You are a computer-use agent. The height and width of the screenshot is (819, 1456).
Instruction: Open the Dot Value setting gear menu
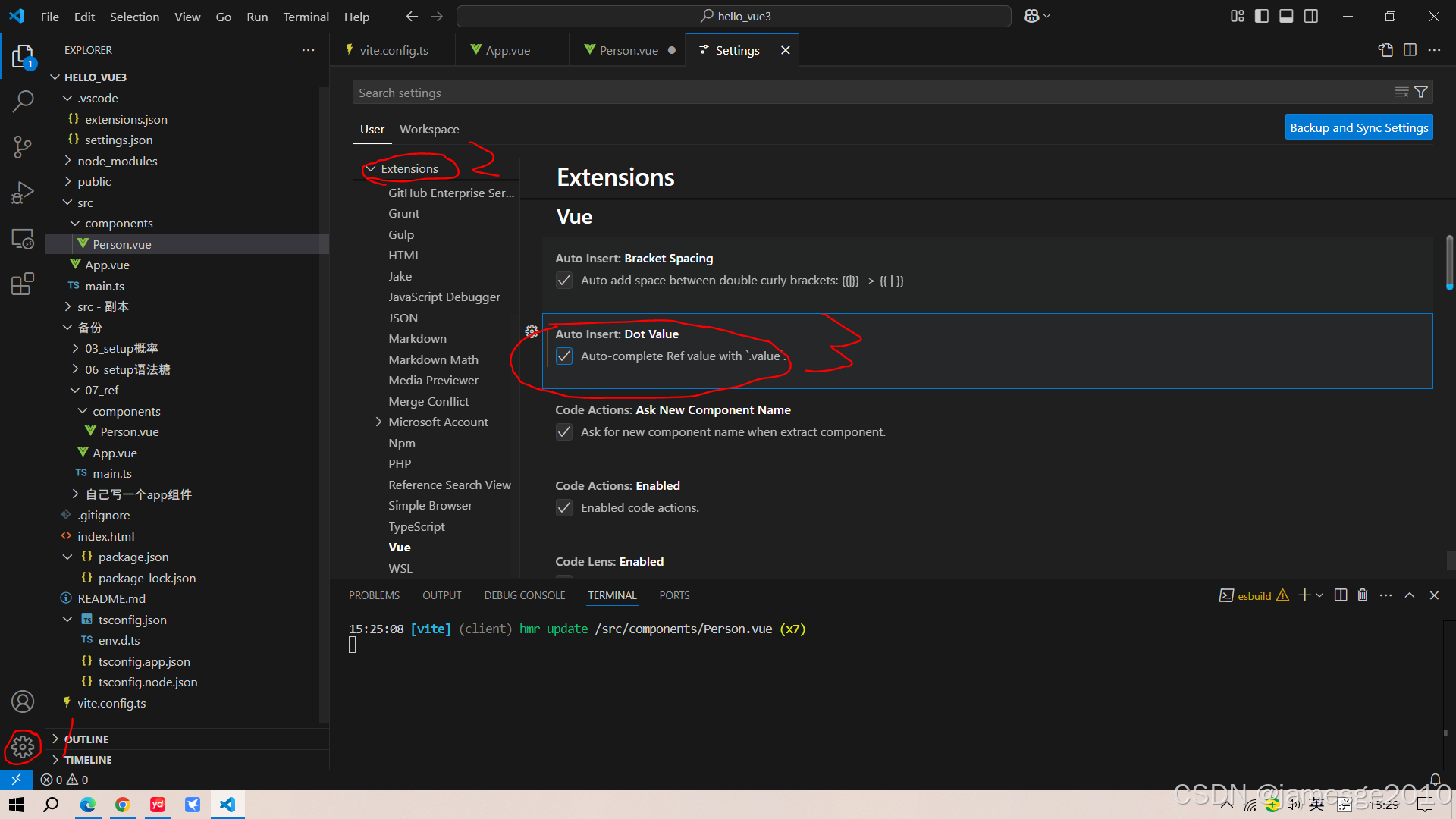(532, 331)
